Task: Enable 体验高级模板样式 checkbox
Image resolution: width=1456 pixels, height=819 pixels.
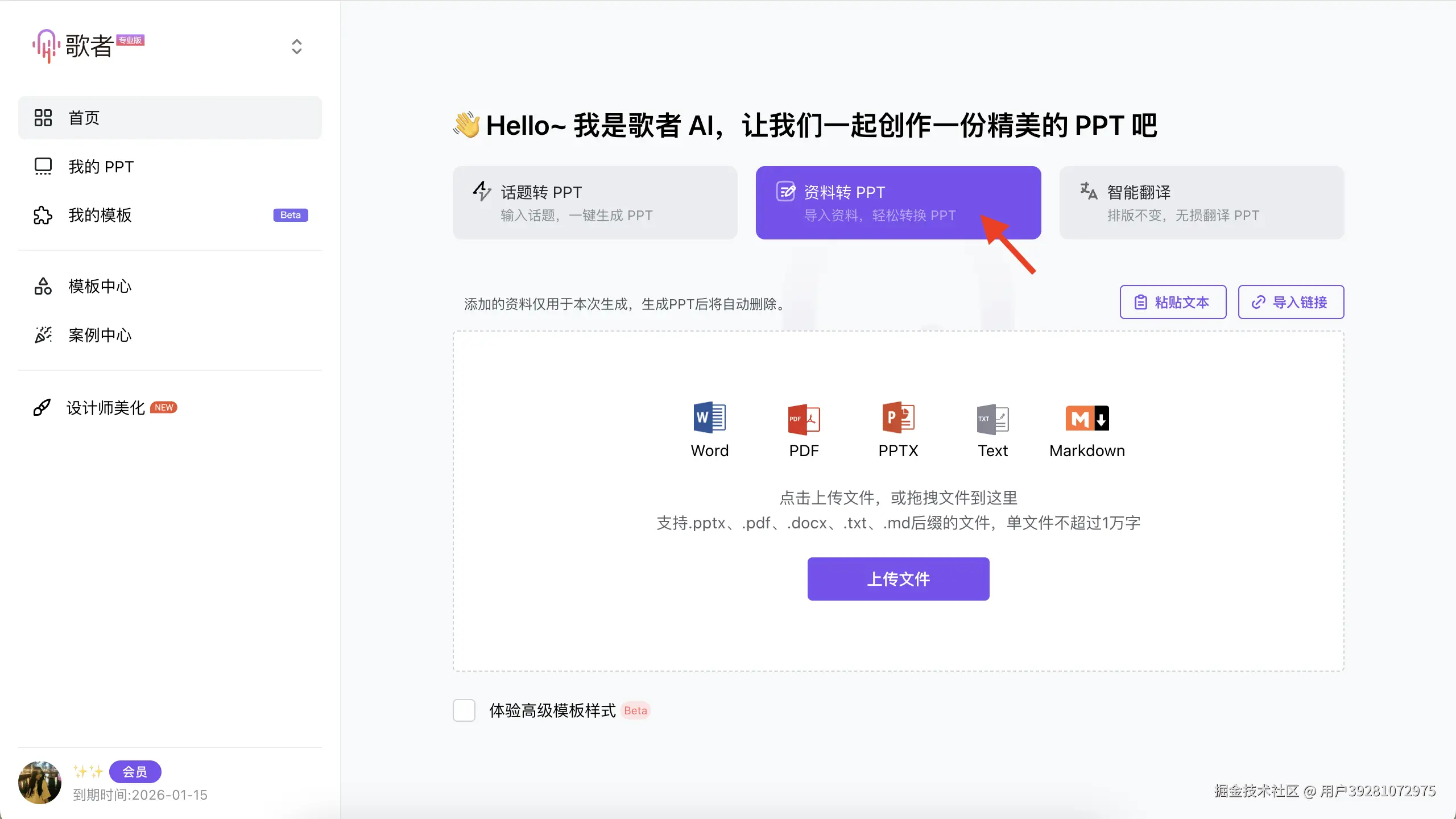Action: tap(464, 710)
